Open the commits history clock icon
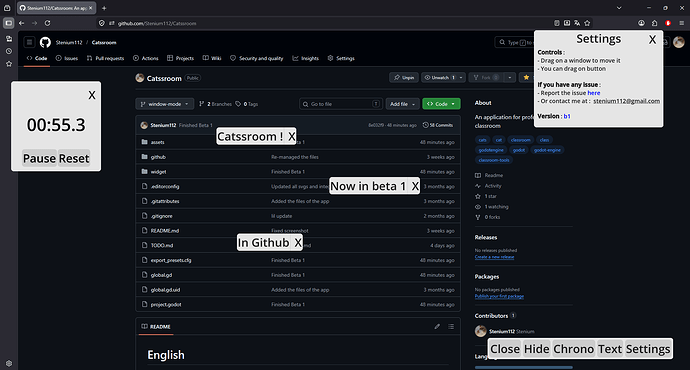This screenshot has height=370, width=690. (426, 125)
